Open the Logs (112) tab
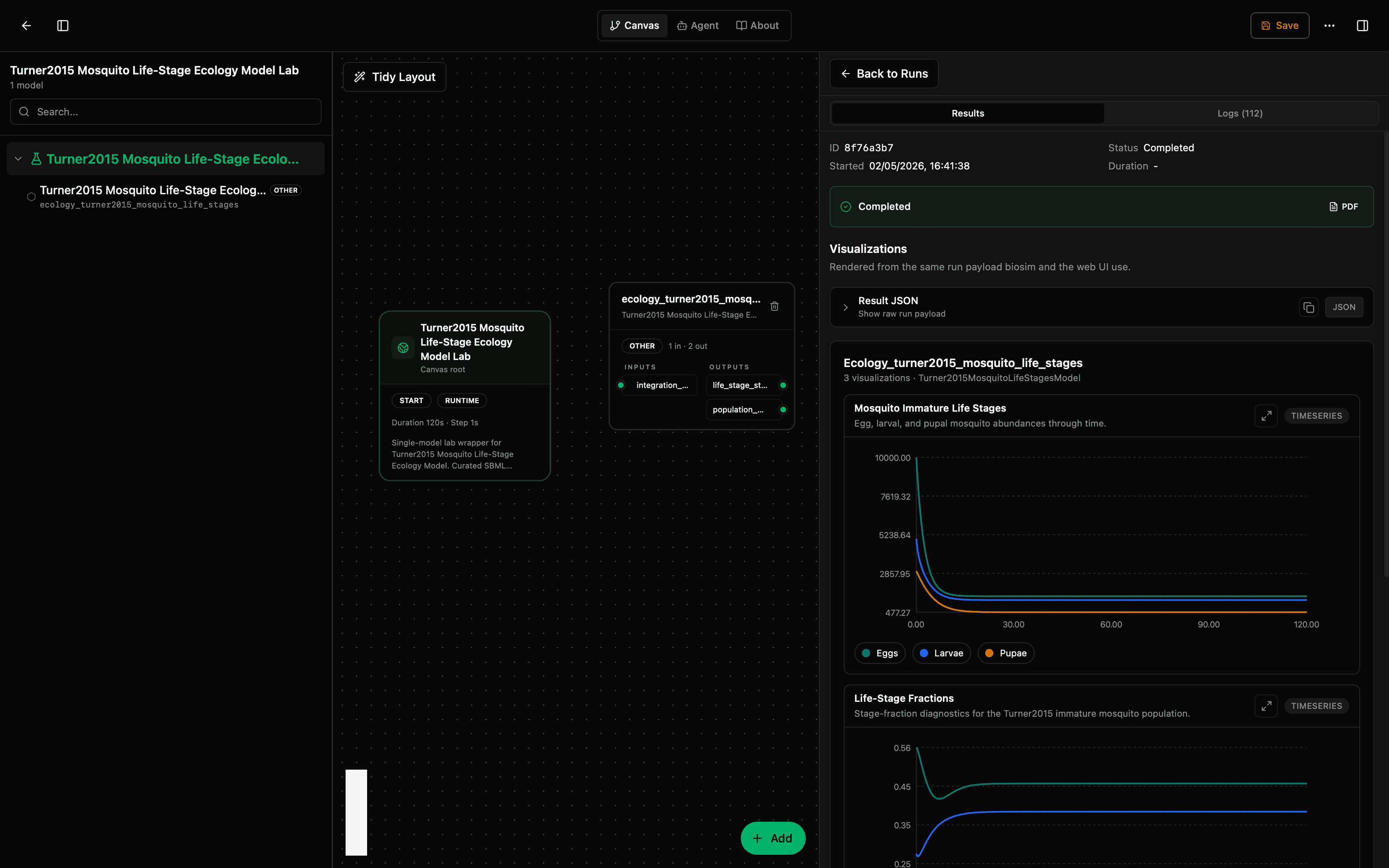 pyautogui.click(x=1240, y=113)
